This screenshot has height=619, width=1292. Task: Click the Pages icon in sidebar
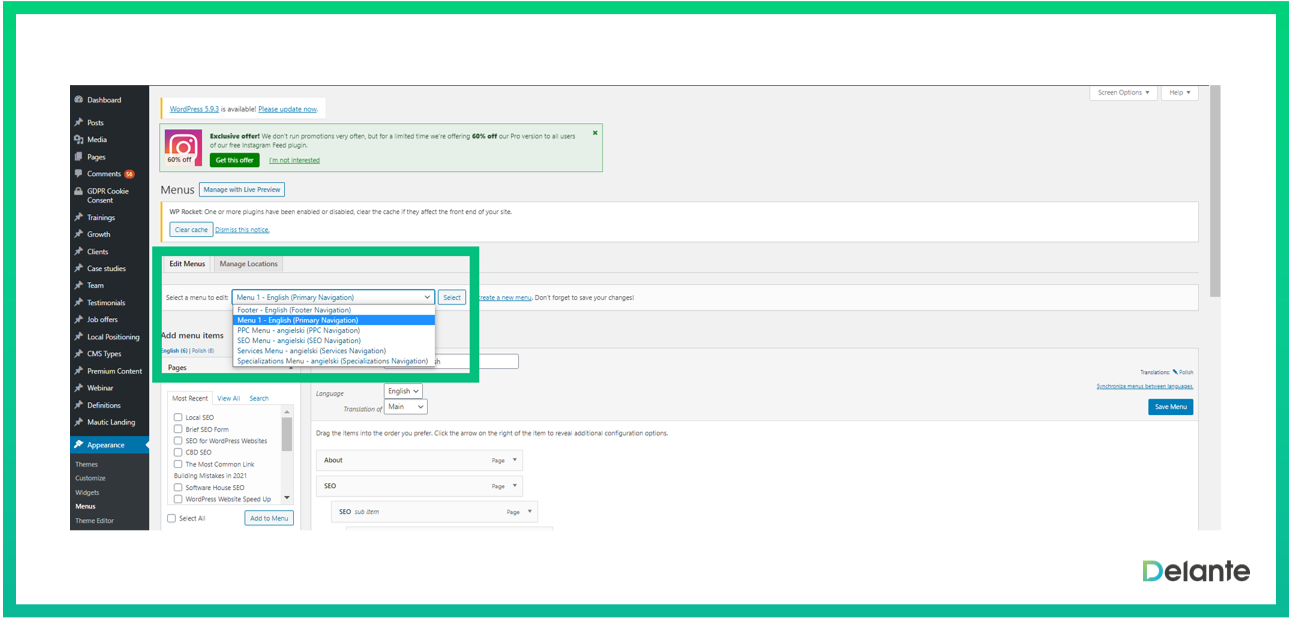[78, 157]
